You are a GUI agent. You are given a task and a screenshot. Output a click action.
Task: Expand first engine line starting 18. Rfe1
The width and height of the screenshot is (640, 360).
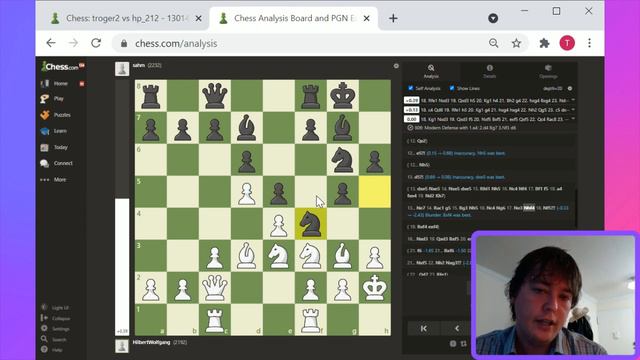point(573,100)
